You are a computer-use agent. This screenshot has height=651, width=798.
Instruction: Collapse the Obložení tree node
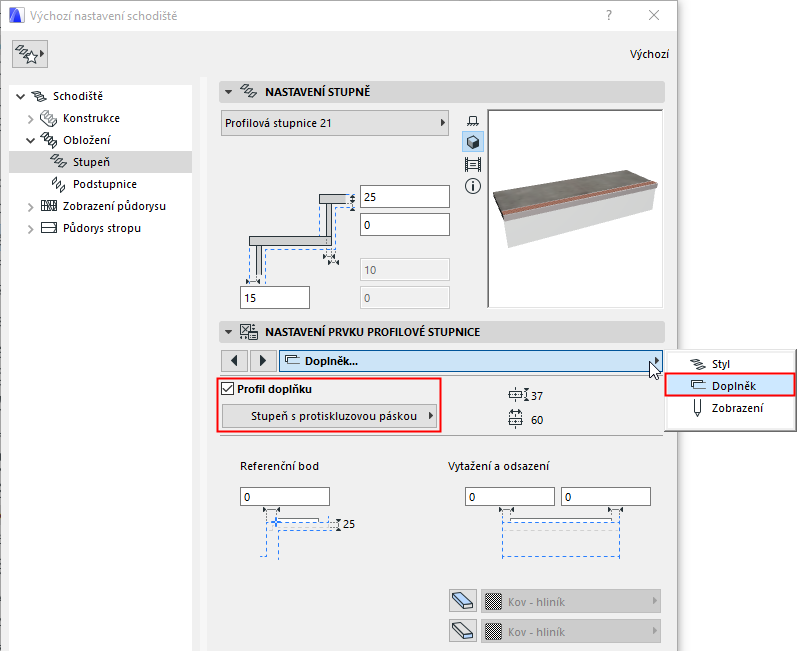[31, 140]
